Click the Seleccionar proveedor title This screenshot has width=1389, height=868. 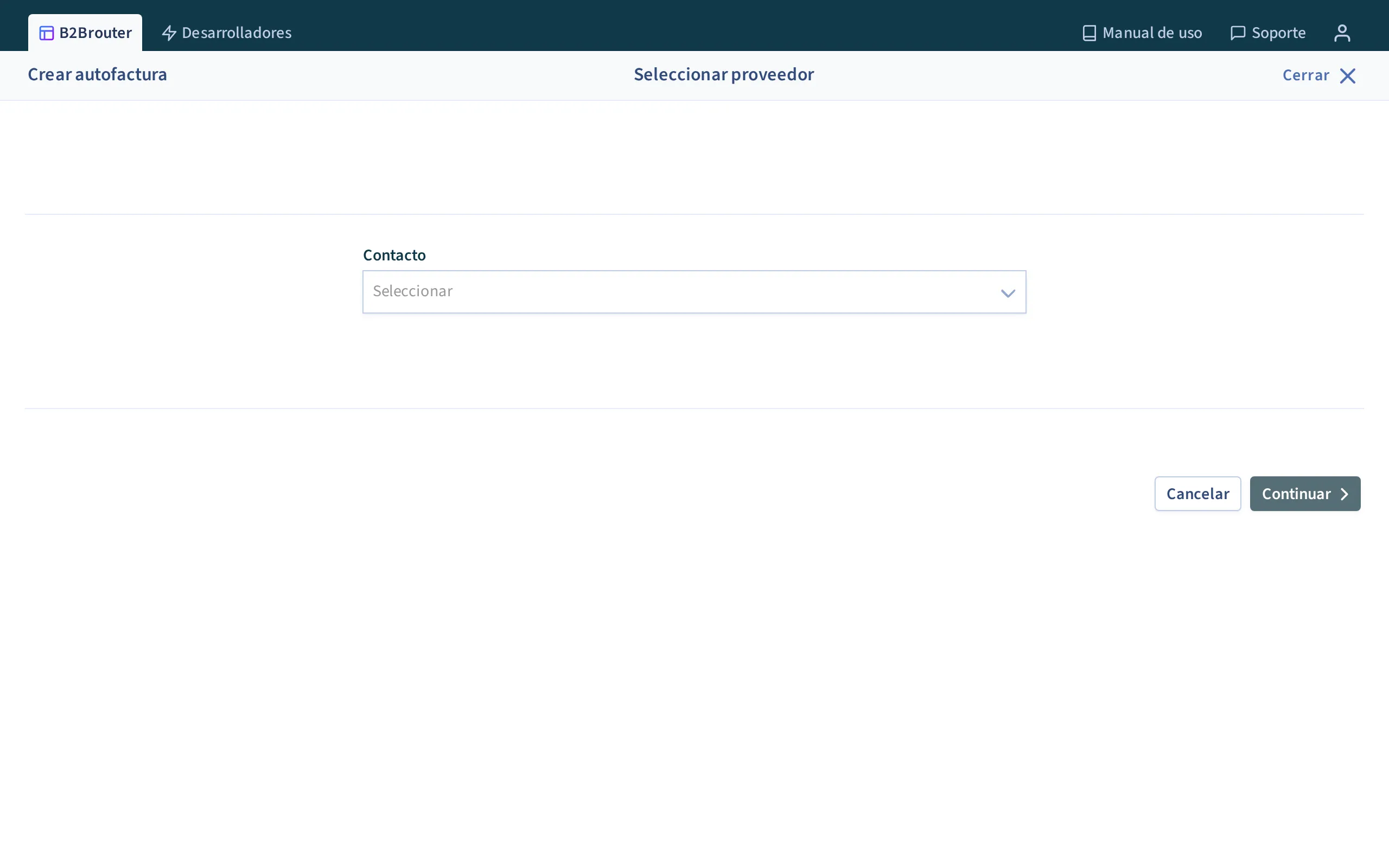(x=724, y=75)
